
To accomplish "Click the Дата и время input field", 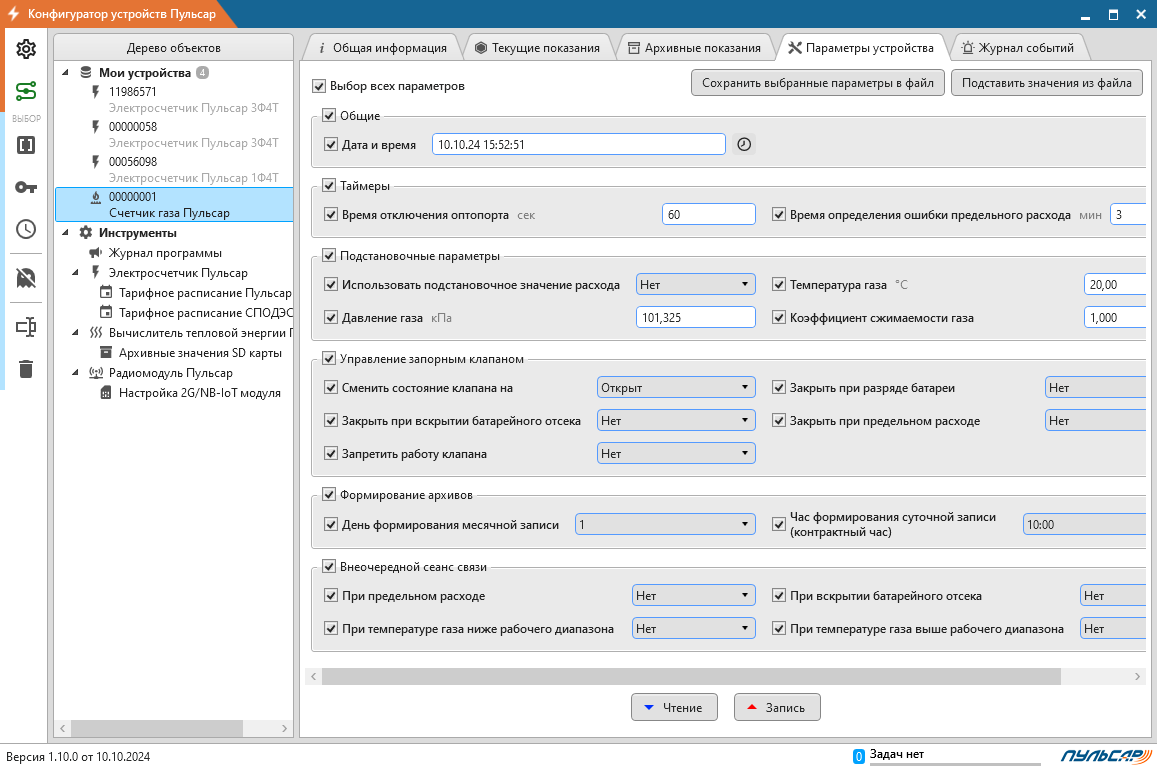I will (x=578, y=144).
